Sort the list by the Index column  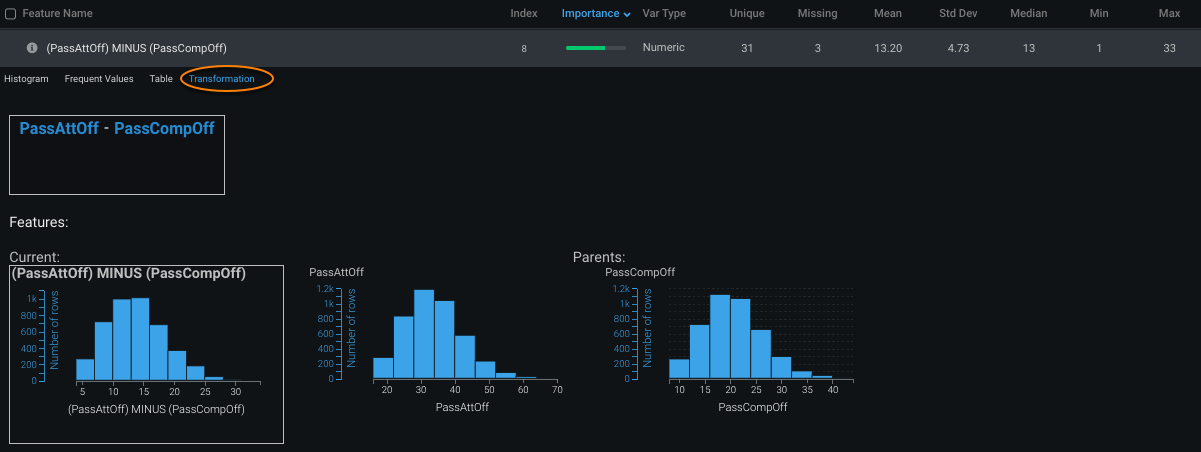pyautogui.click(x=523, y=14)
